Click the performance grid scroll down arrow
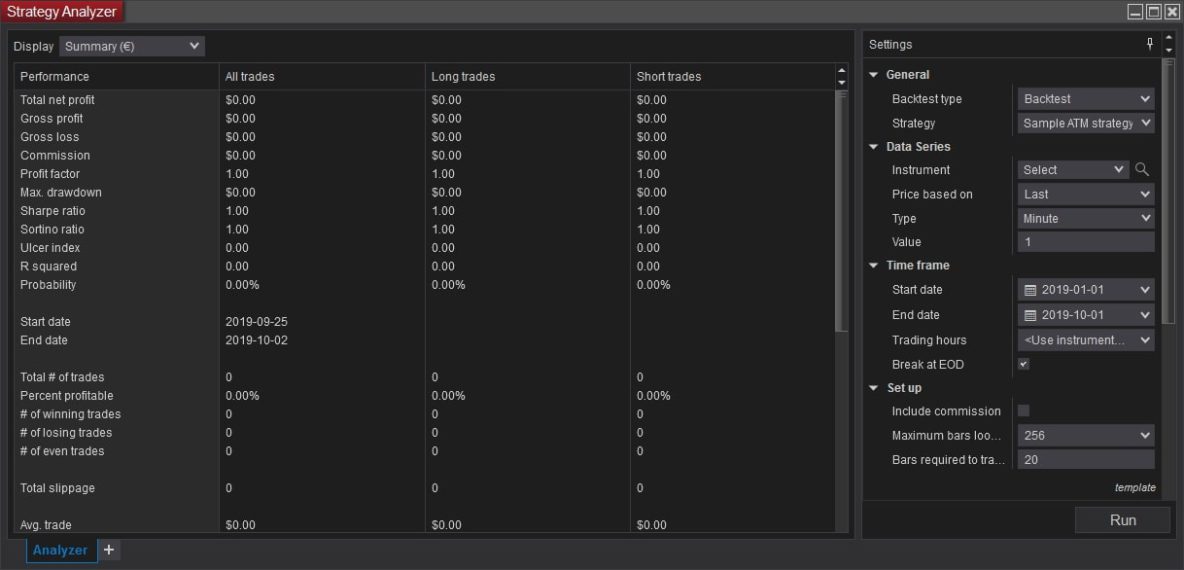Image resolution: width=1184 pixels, height=570 pixels. (x=842, y=82)
